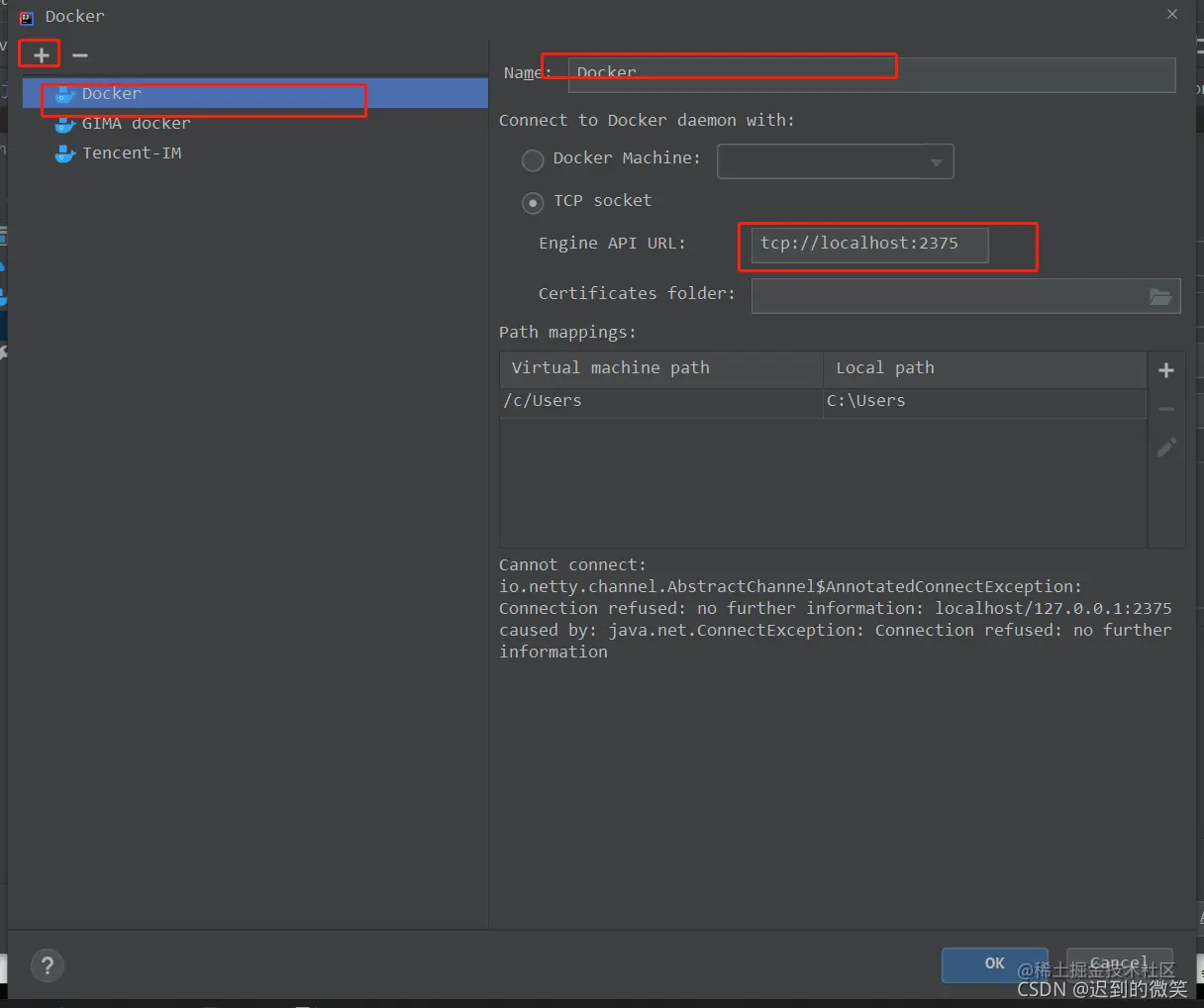
Task: Browse for certificates folder with folder icon
Action: pyautogui.click(x=1160, y=295)
